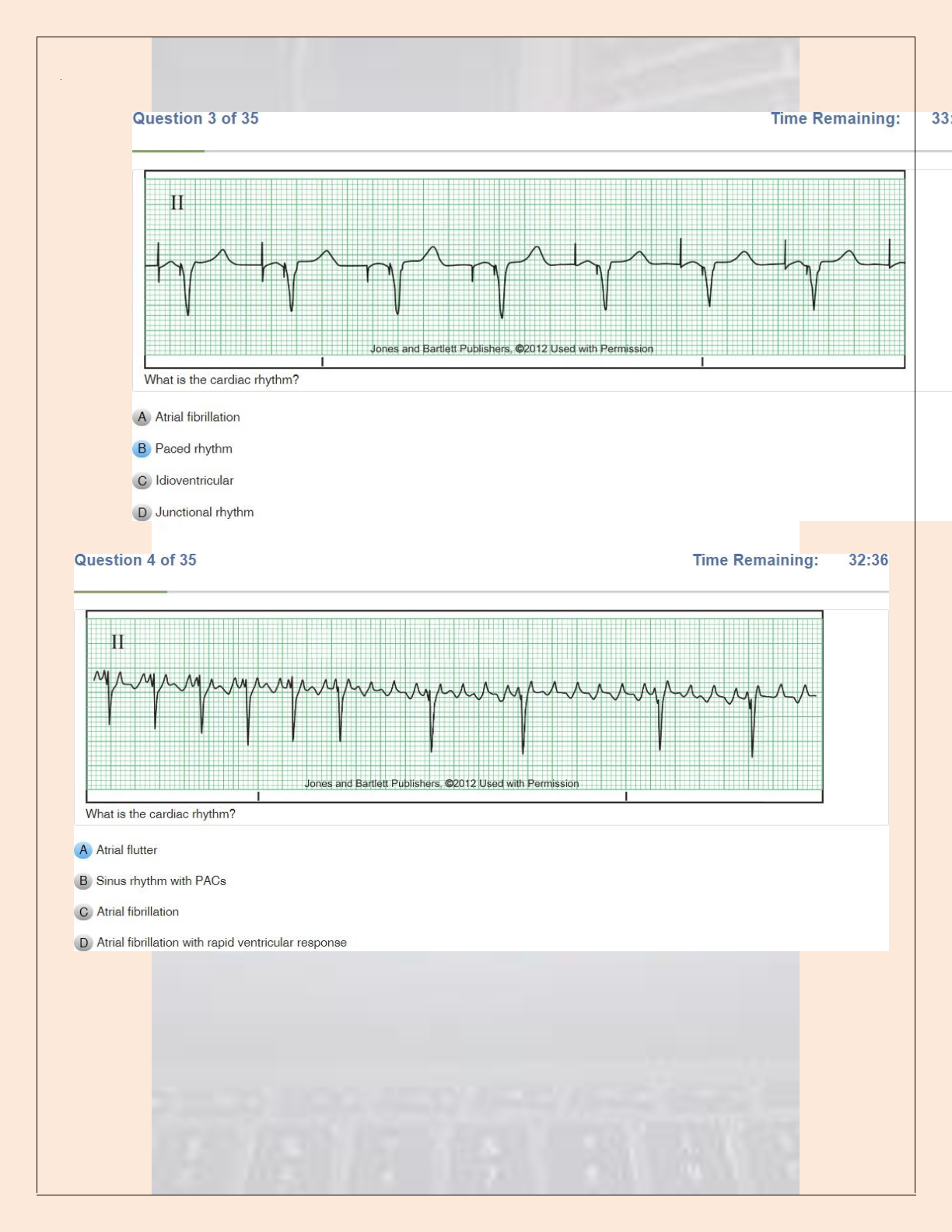The width and height of the screenshot is (952, 1232).
Task: Click Jones and Bartlett credit on Question 3 strip
Action: pyautogui.click(x=512, y=348)
